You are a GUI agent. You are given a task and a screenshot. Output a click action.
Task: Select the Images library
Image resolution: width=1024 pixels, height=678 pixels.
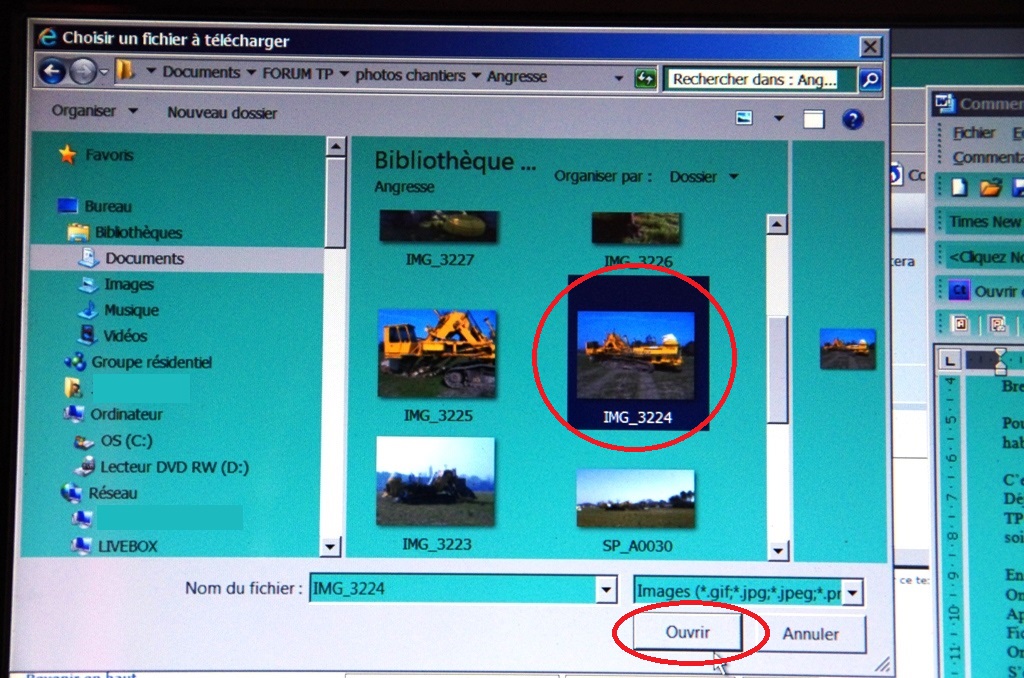tap(116, 285)
